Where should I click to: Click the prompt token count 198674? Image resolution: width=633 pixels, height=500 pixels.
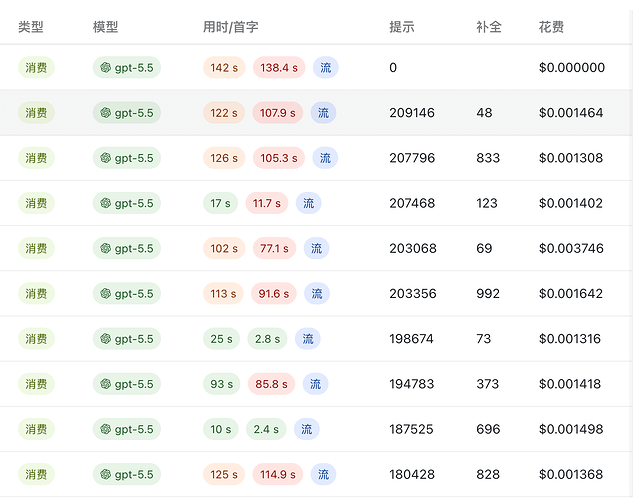click(411, 339)
